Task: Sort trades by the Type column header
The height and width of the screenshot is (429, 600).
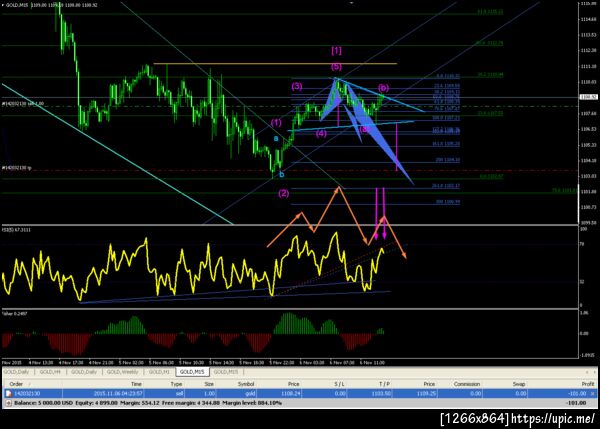Action: (176, 384)
